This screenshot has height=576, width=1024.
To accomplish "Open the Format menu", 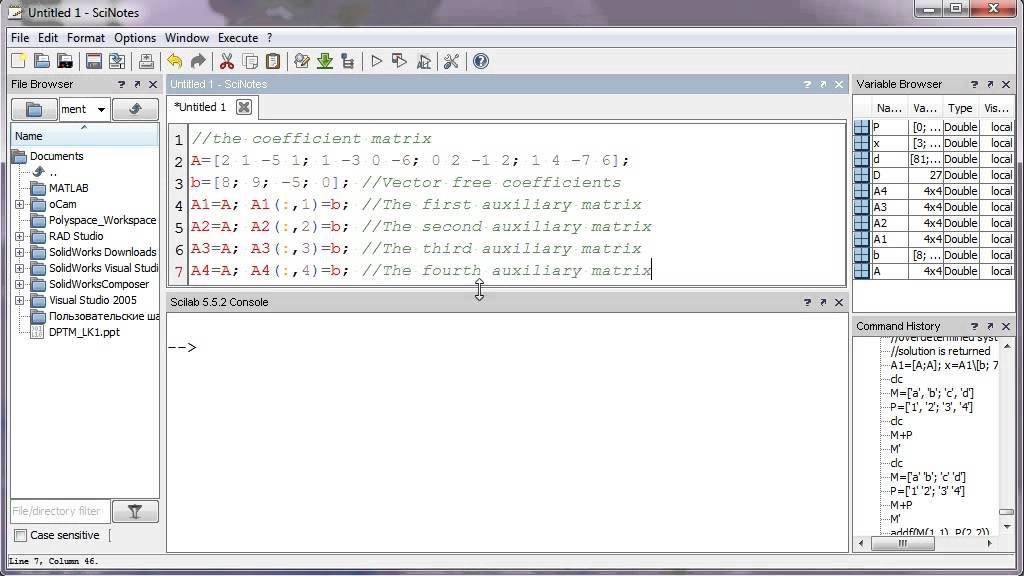I will [x=86, y=38].
